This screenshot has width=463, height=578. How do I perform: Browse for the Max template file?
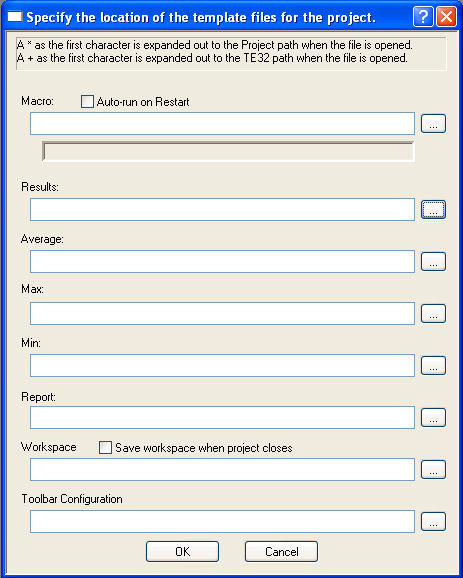(x=433, y=313)
